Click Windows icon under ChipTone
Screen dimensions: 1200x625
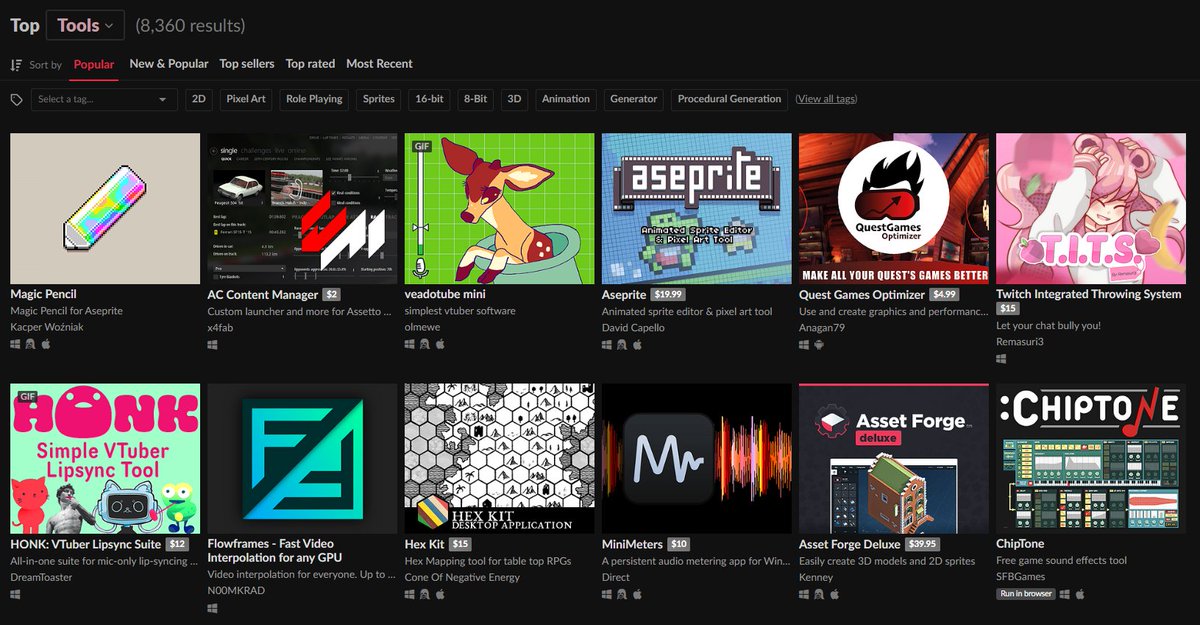tap(1065, 593)
